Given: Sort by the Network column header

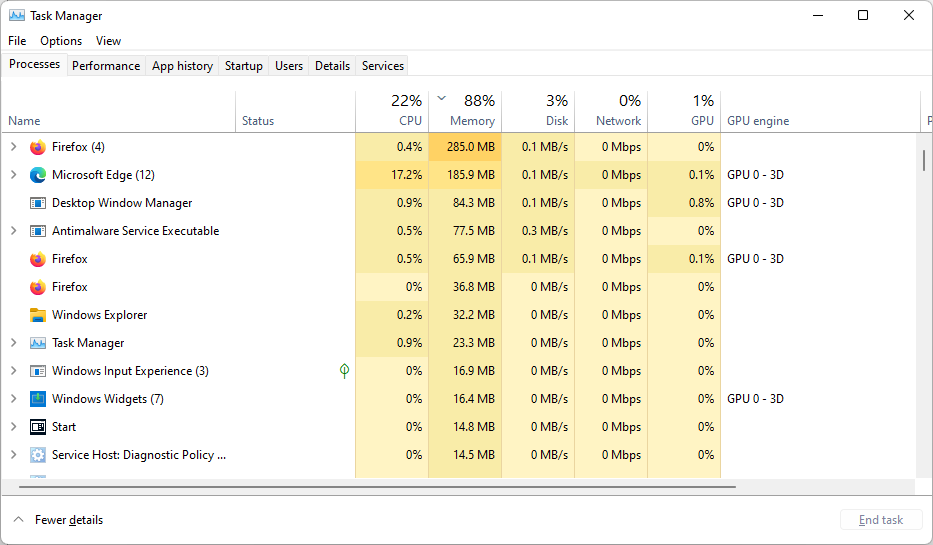Looking at the screenshot, I should click(x=611, y=111).
